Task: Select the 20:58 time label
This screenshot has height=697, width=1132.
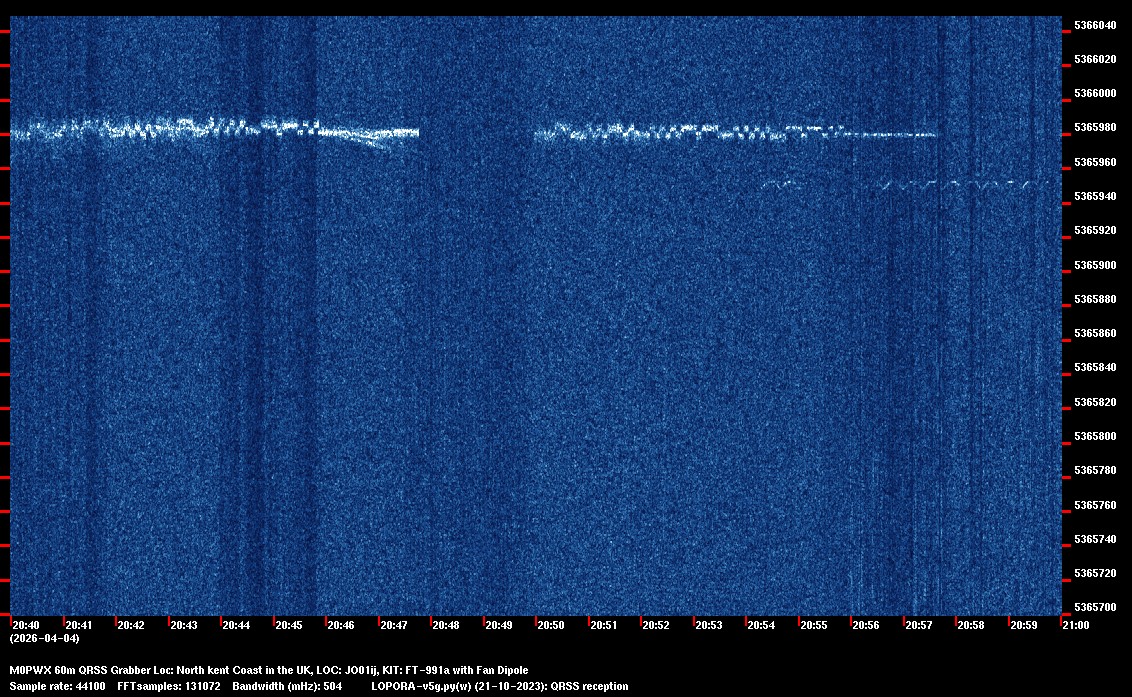Action: tap(970, 625)
